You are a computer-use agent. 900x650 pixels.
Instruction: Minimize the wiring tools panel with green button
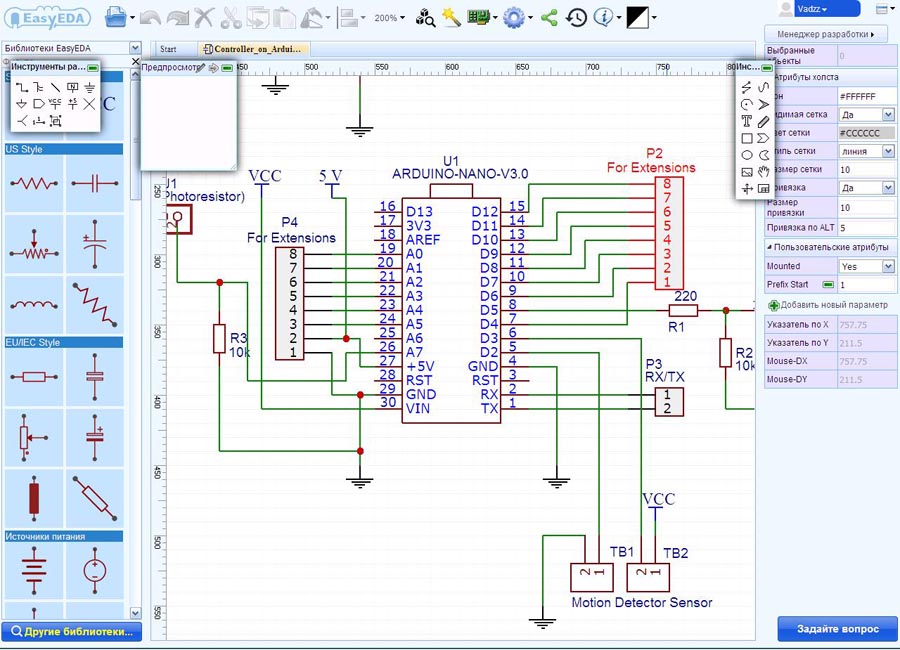click(92, 68)
